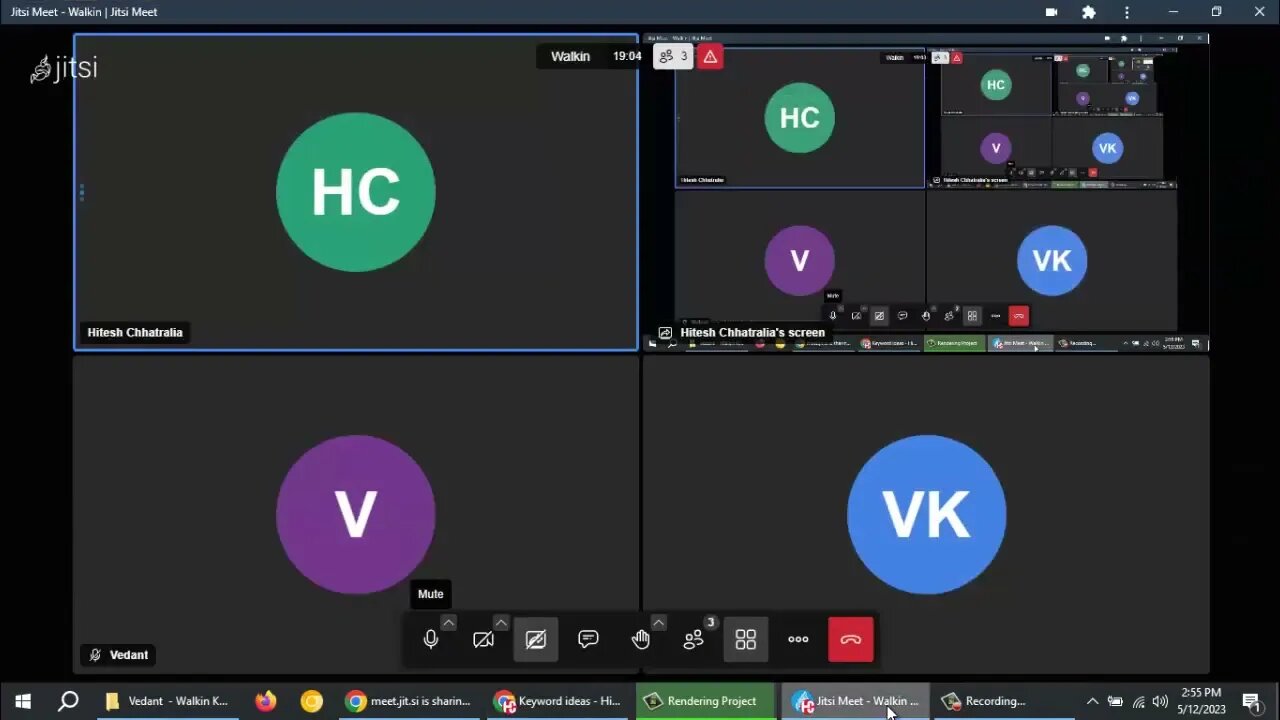Screen dimensions: 1280x720
Task: Toggle tile view layout
Action: pyautogui.click(x=746, y=640)
